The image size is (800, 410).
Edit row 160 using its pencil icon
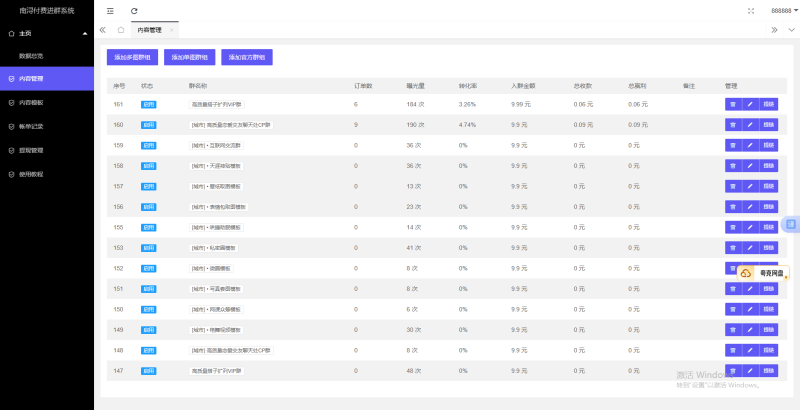point(750,124)
